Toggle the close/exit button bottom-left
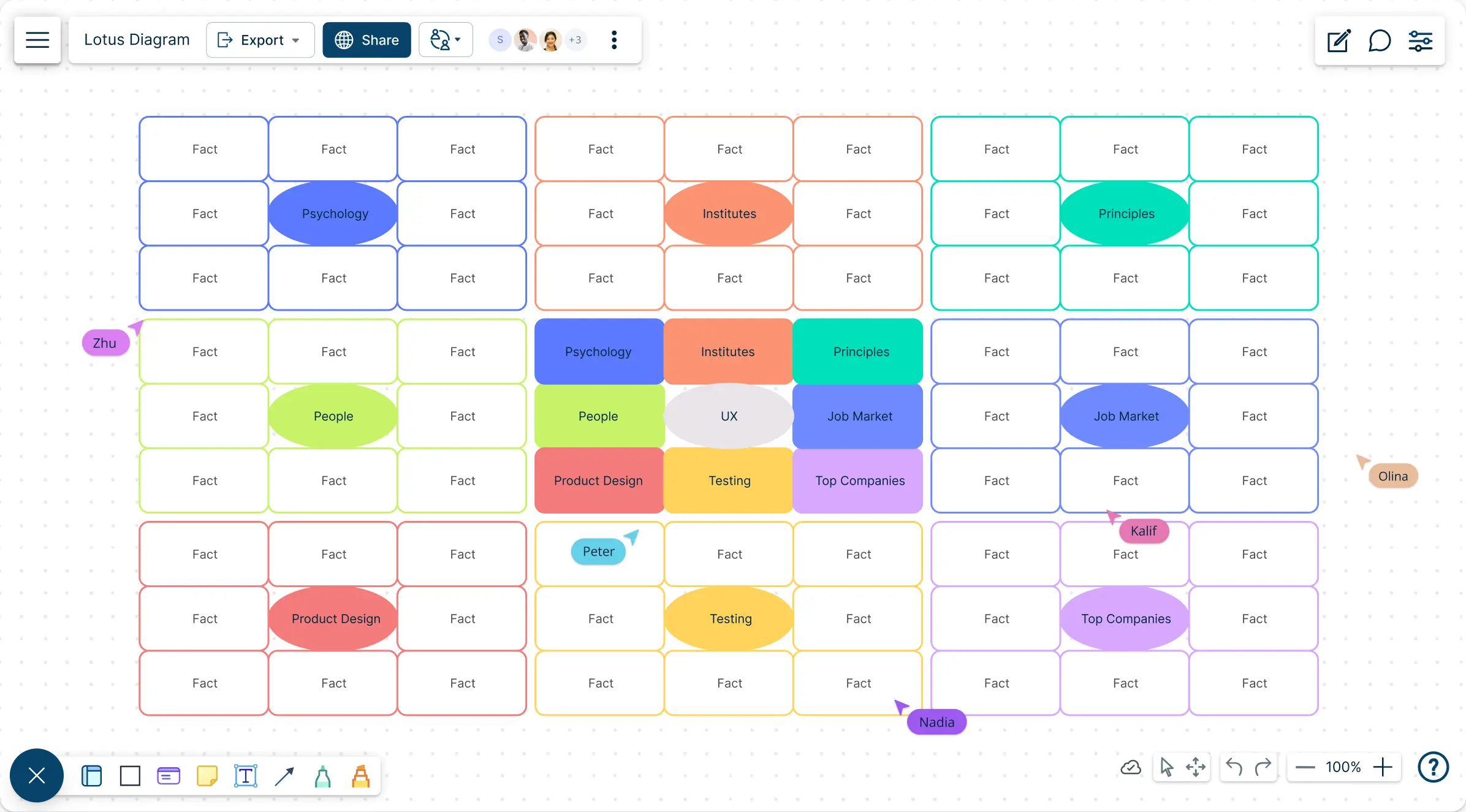Image resolution: width=1466 pixels, height=812 pixels. [x=37, y=775]
